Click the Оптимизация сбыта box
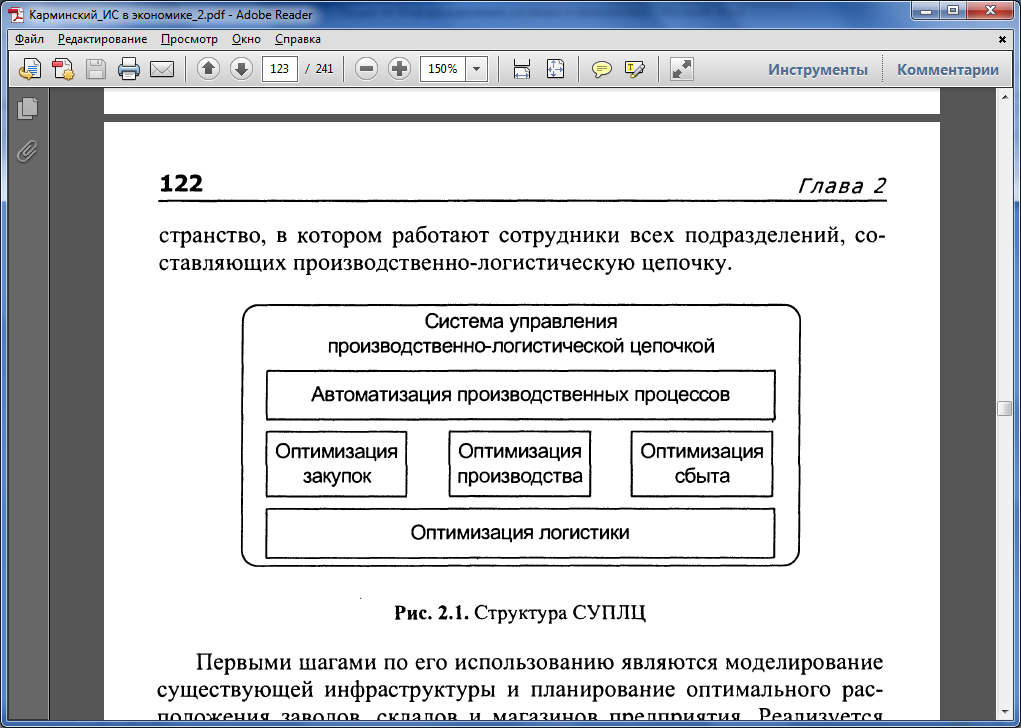Image resolution: width=1021 pixels, height=728 pixels. pos(702,464)
